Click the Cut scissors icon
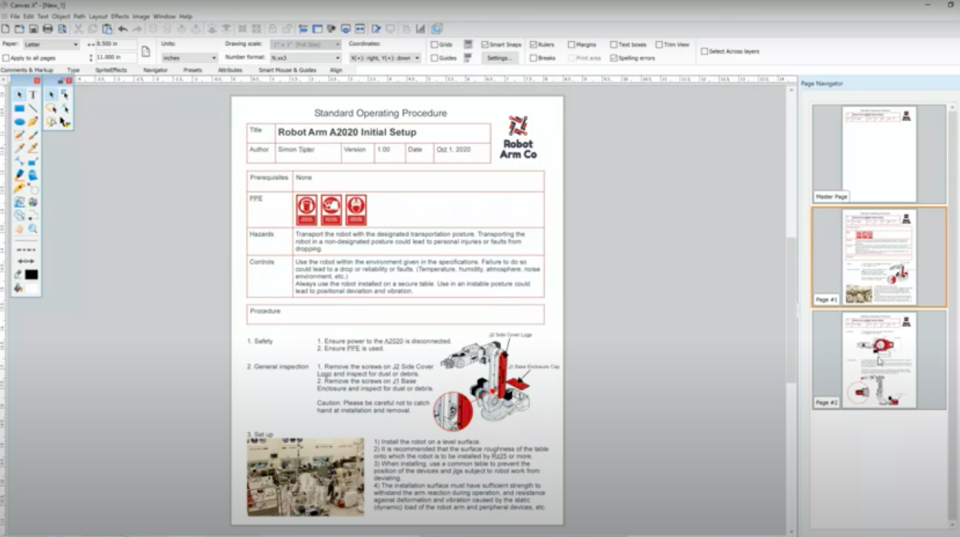The image size is (960, 537). 78,29
